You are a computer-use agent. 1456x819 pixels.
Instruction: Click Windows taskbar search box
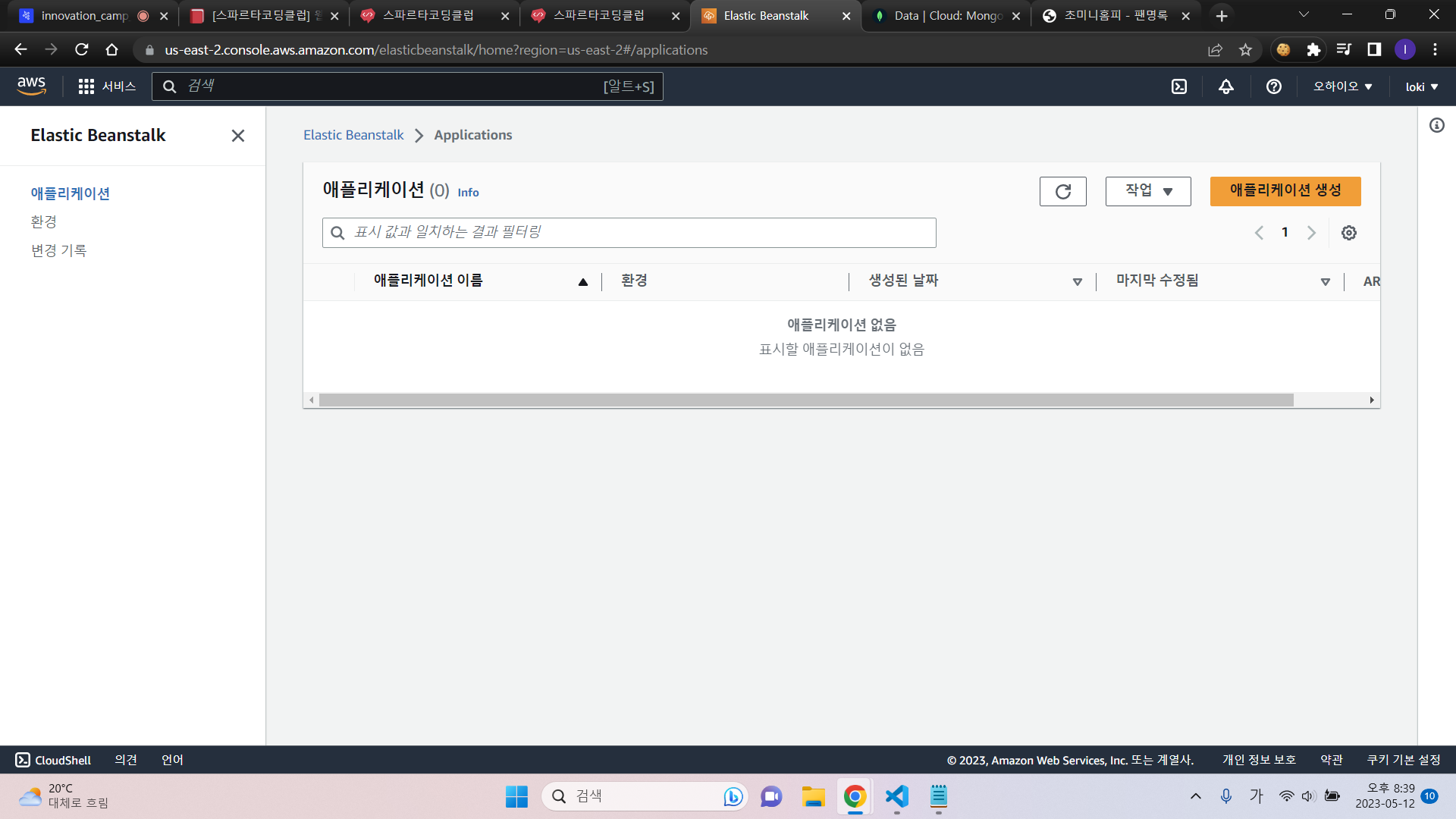645,796
